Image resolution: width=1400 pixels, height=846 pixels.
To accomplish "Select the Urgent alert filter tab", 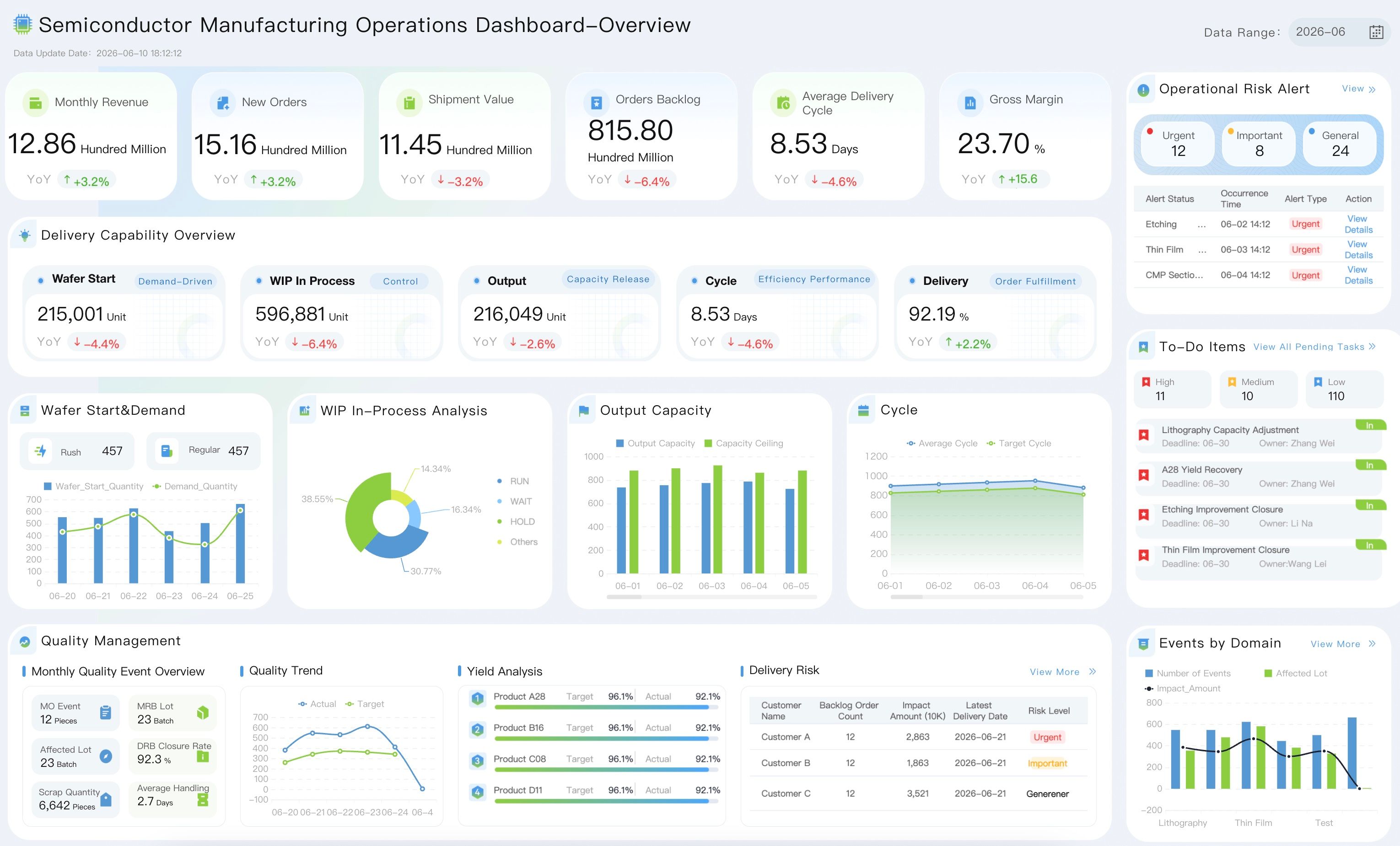I will point(1178,144).
